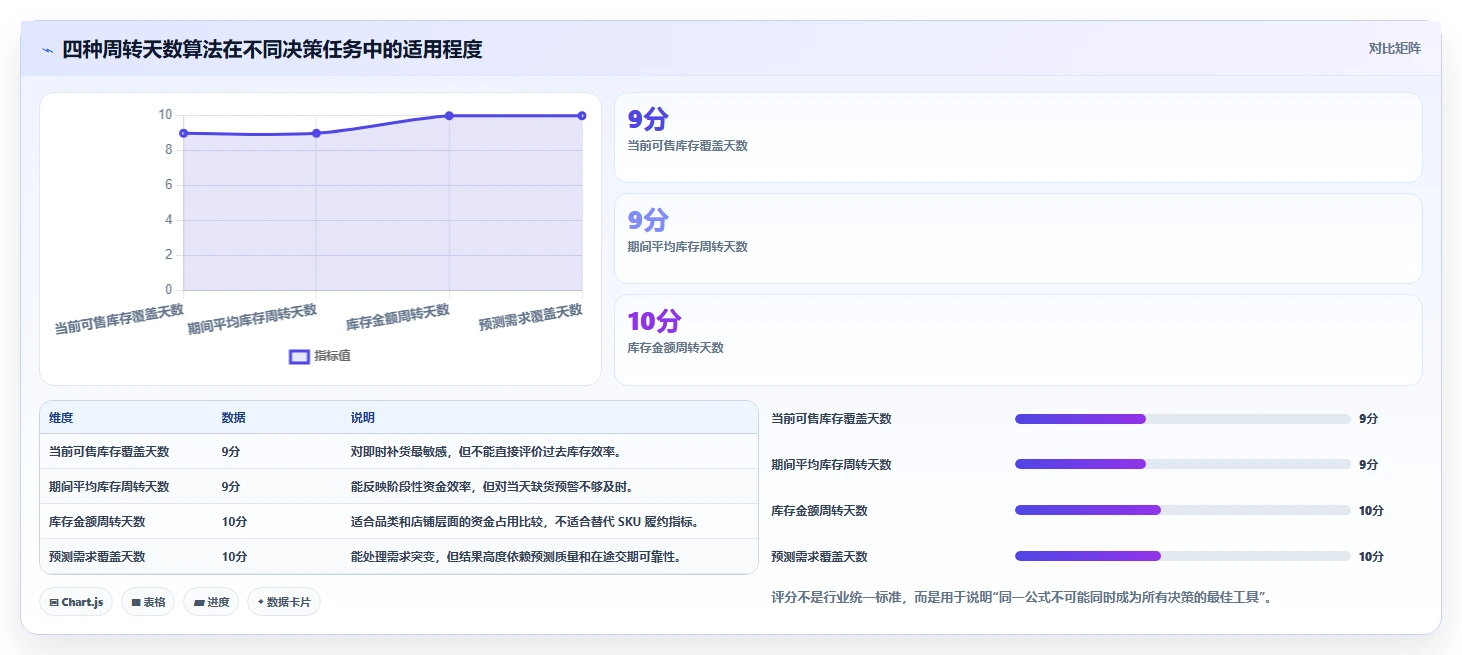
Task: Click the Chart.js tag chip
Action: point(77,602)
